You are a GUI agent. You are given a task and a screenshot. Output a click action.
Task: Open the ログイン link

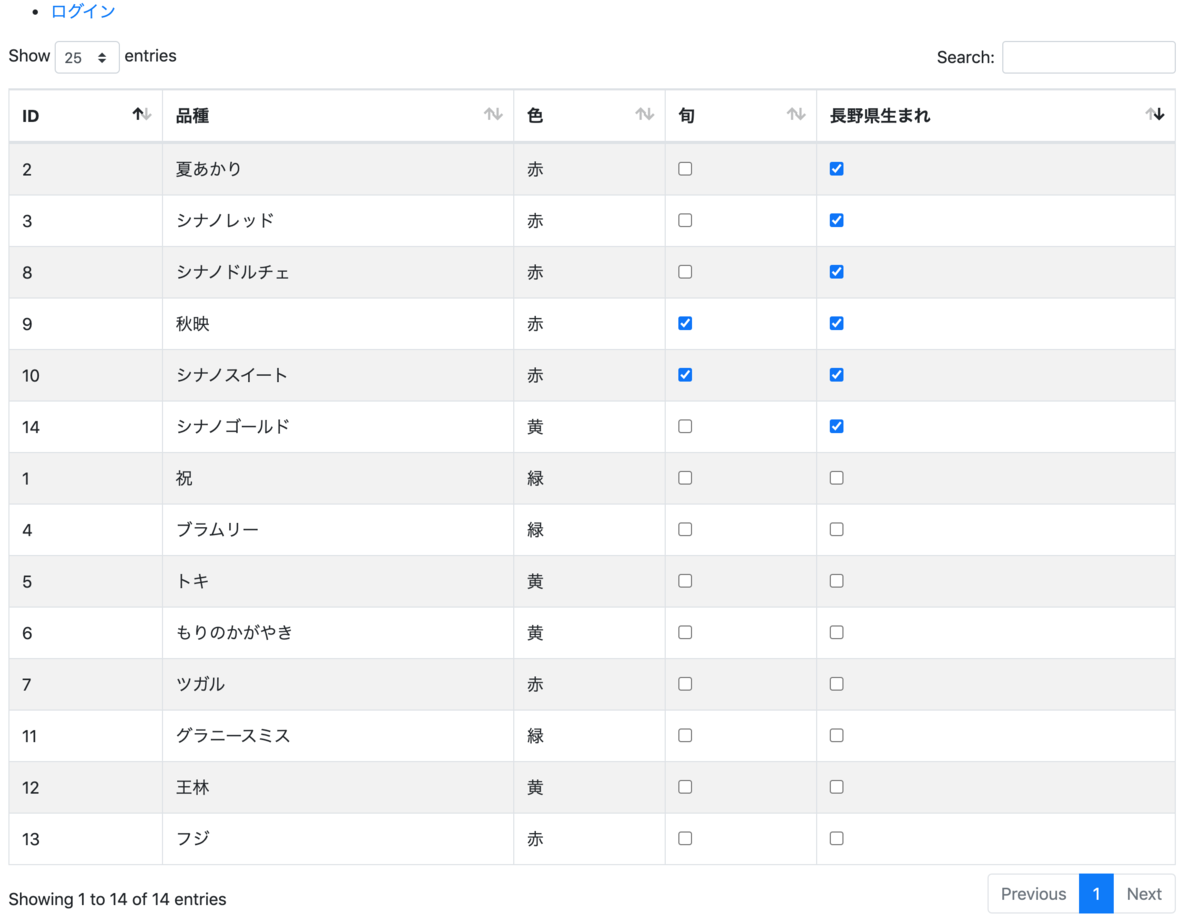pyautogui.click(x=83, y=11)
